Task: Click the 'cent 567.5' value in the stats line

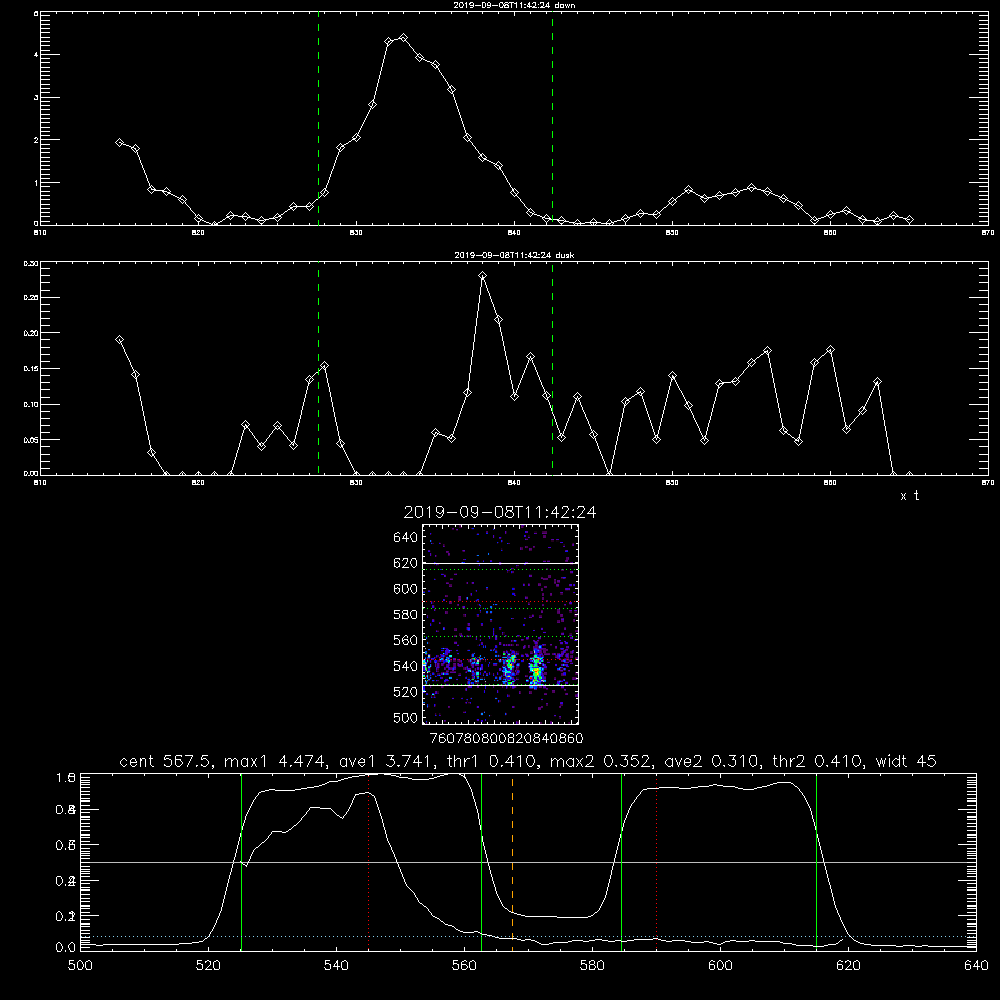Action: coord(168,761)
